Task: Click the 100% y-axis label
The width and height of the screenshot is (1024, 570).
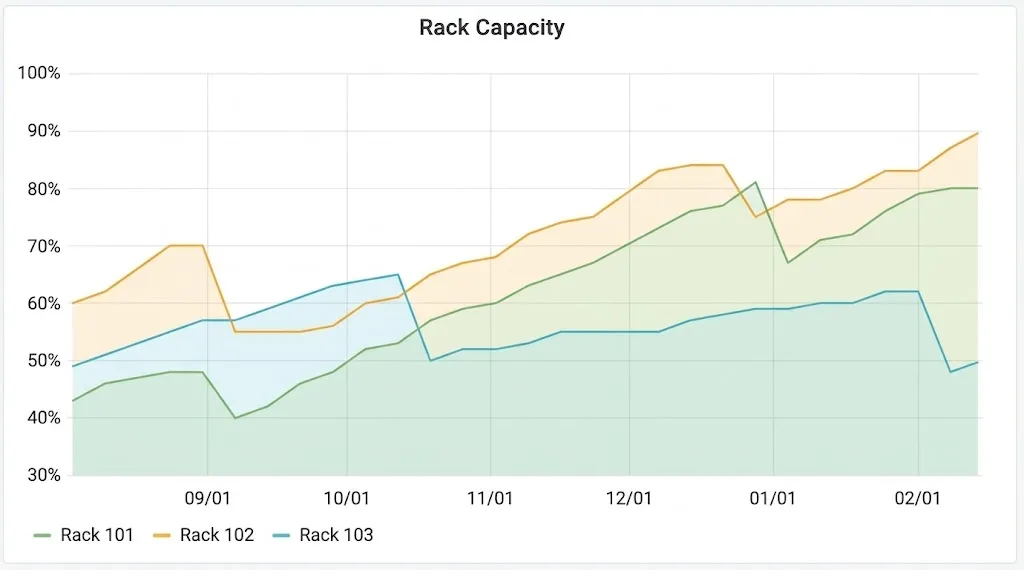Action: click(x=40, y=74)
